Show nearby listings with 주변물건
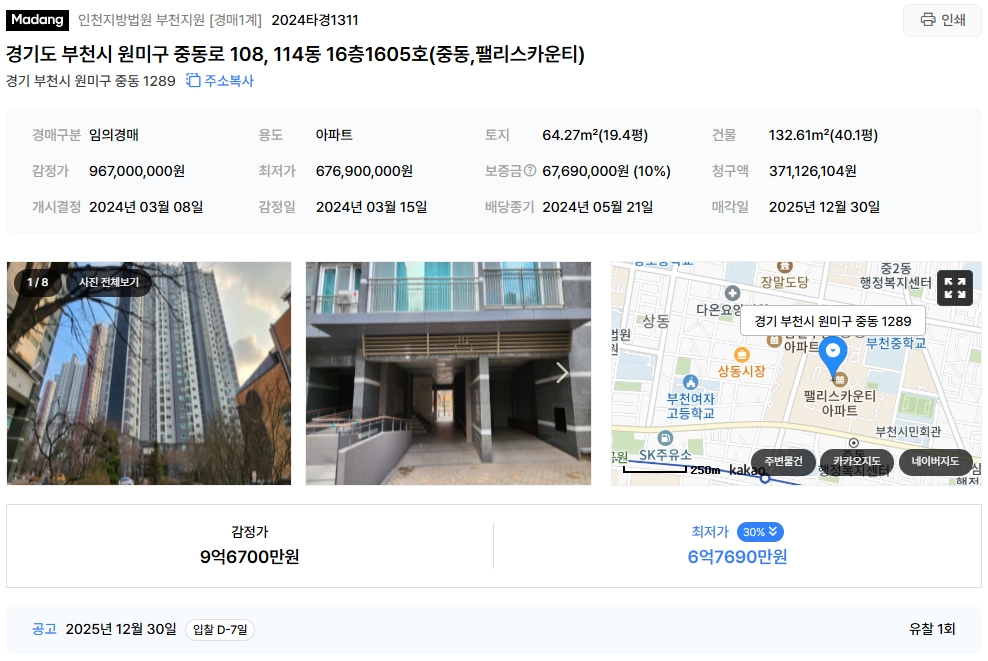Image resolution: width=988 pixels, height=661 pixels. coord(783,461)
